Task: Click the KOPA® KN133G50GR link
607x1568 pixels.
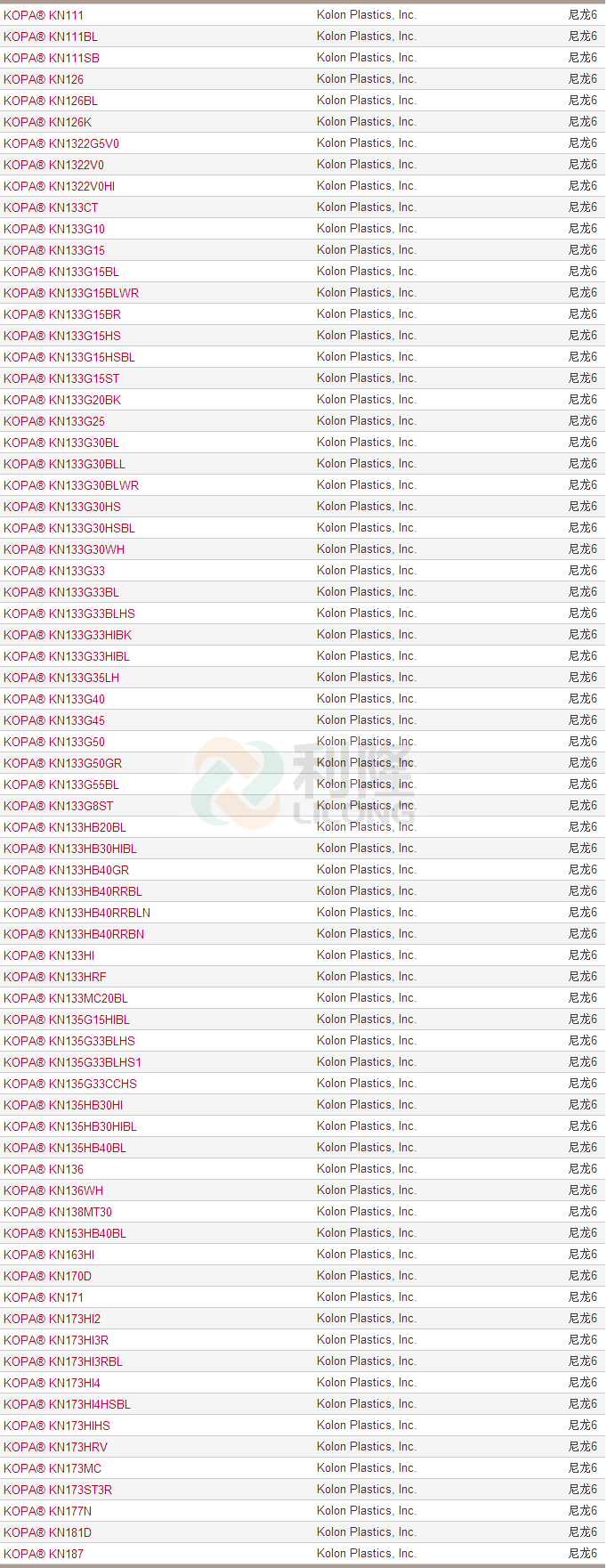Action: tap(63, 763)
